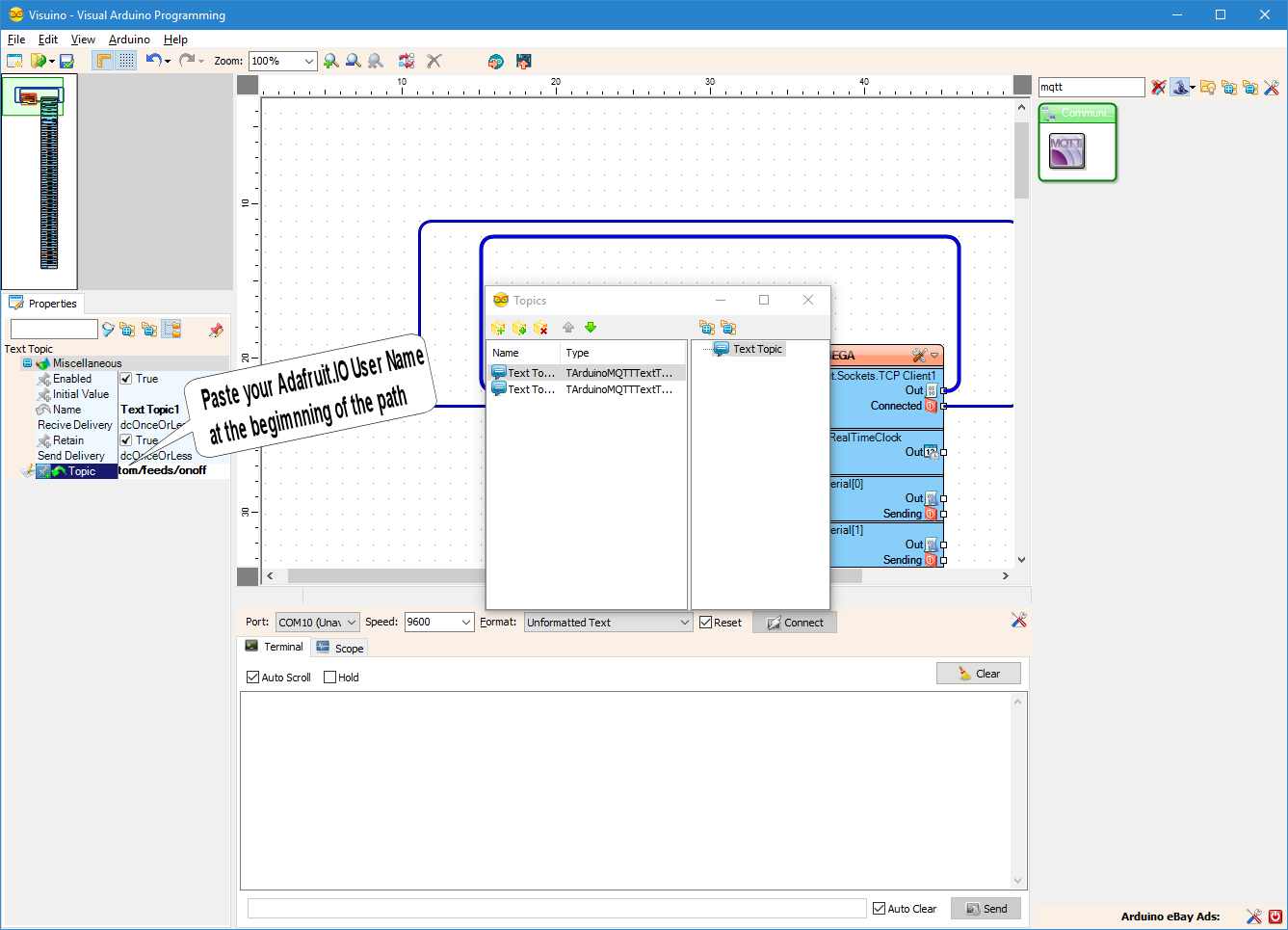Image resolution: width=1288 pixels, height=930 pixels.
Task: Click the red power icon beside the ads
Action: tap(1275, 917)
